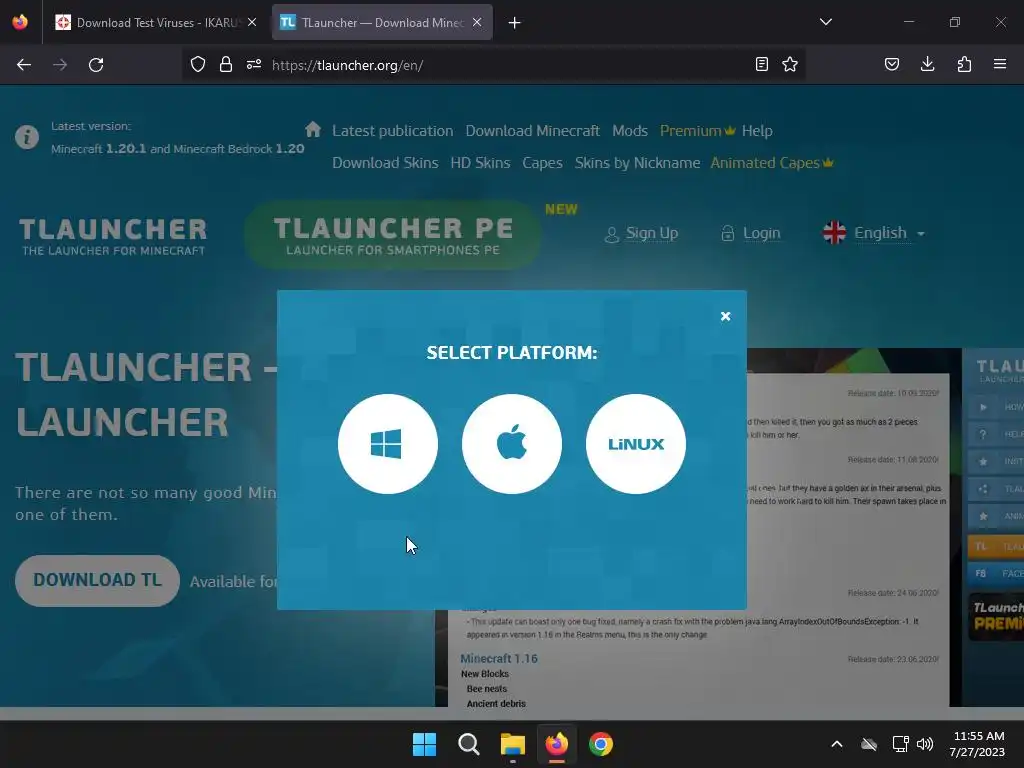This screenshot has height=768, width=1024.
Task: Open Help menu item
Action: click(757, 131)
